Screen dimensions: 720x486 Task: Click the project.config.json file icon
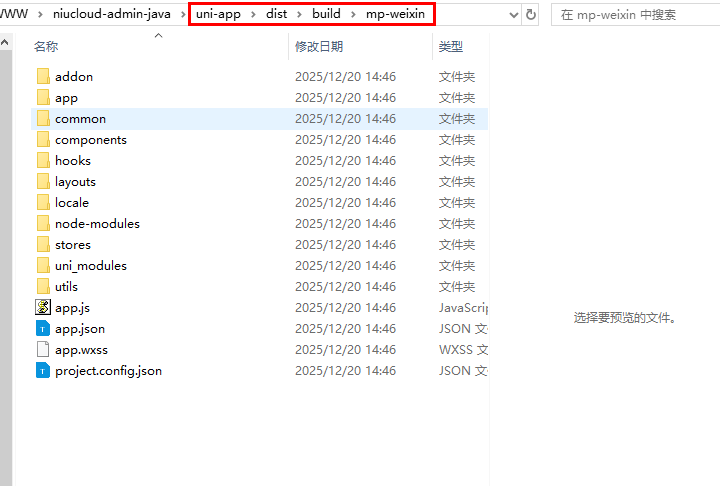43,371
